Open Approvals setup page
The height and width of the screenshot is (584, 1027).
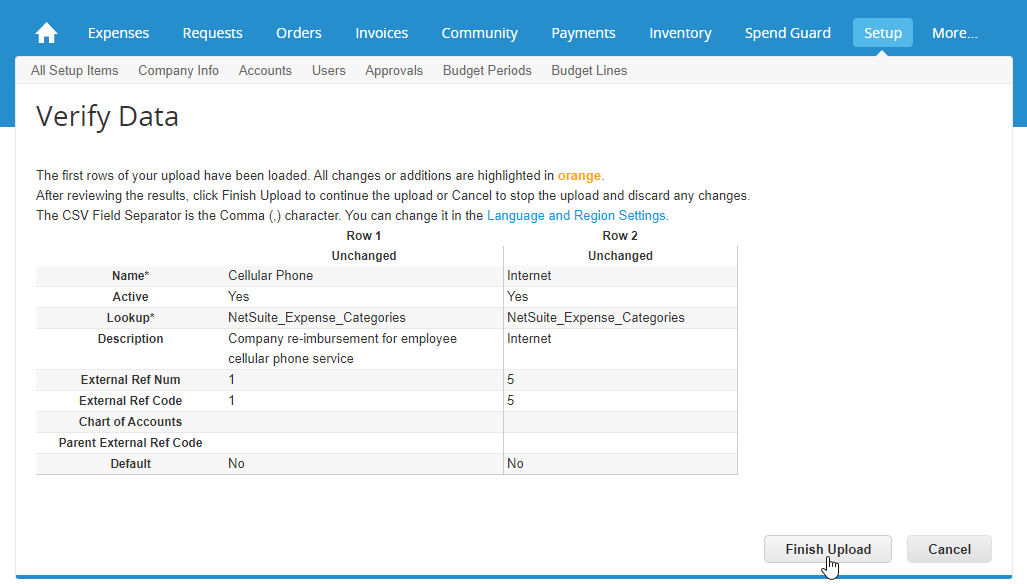394,71
